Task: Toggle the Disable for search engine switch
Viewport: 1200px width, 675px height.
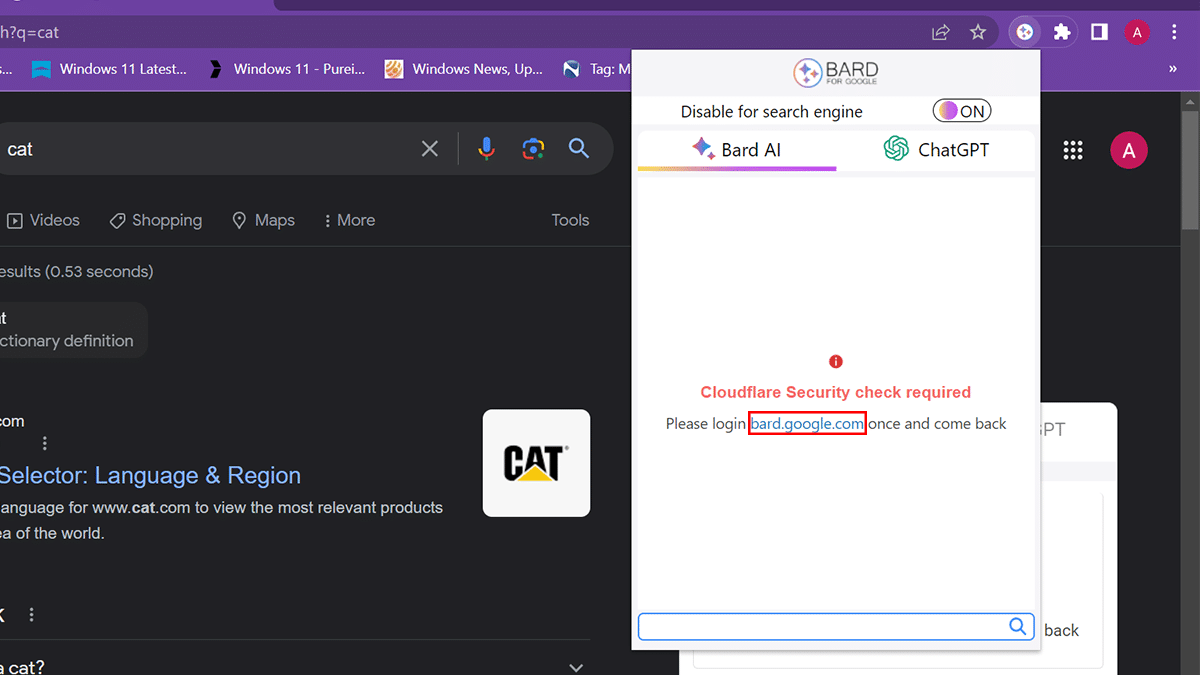Action: 961,111
